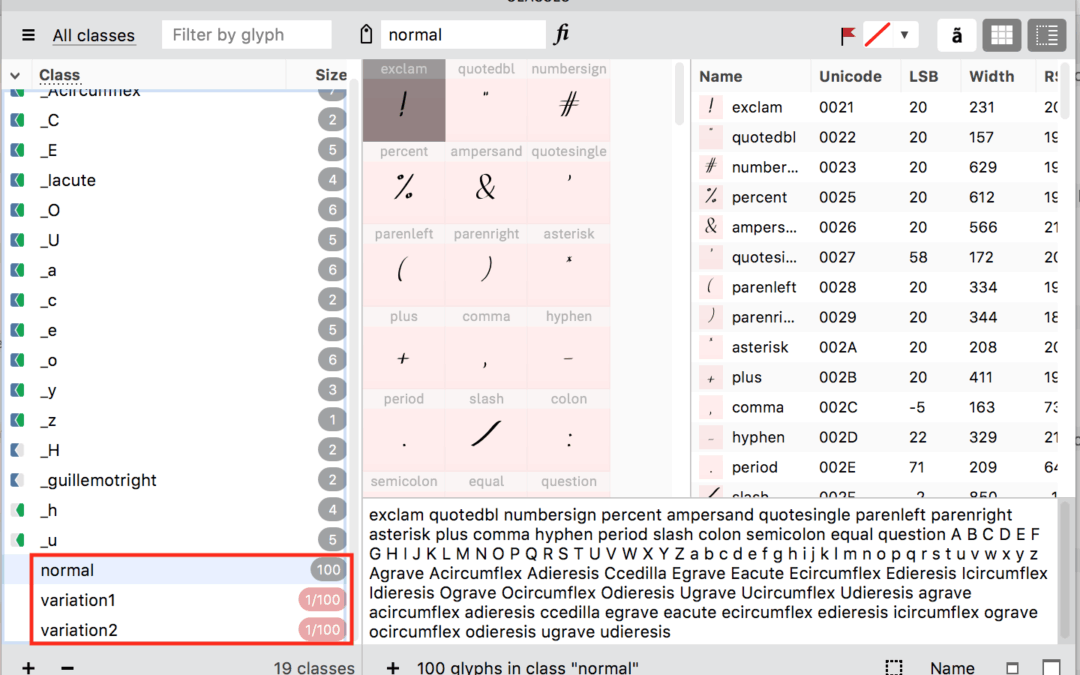1080x675 pixels.
Task: Open the Name sort dropdown at bottom
Action: pos(952,667)
